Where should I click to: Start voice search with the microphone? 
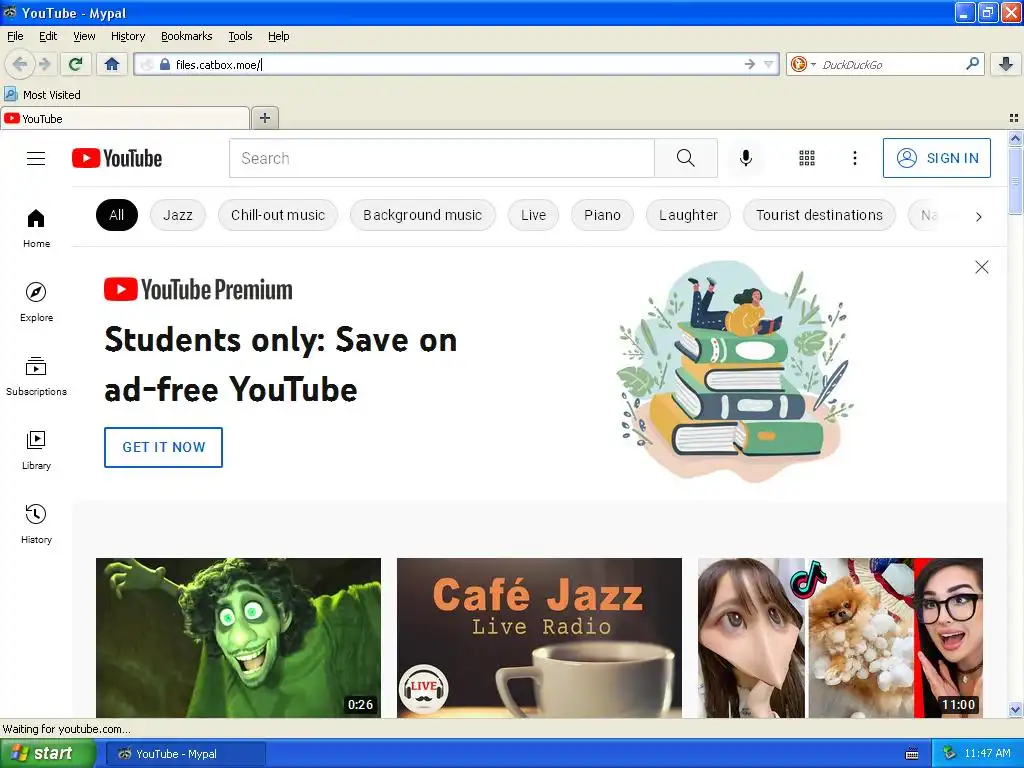tap(745, 158)
